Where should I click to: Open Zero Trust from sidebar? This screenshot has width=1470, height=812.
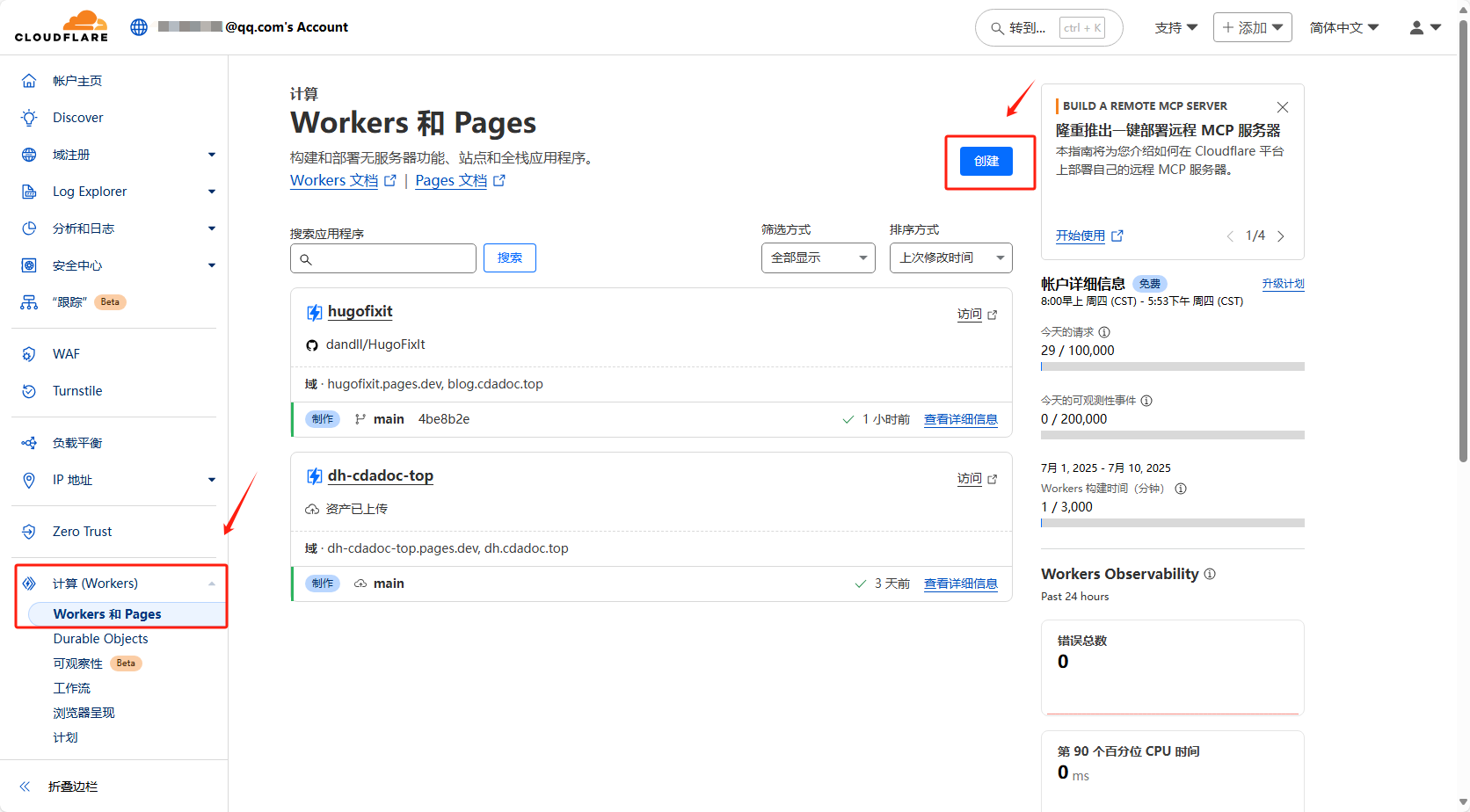coord(82,532)
